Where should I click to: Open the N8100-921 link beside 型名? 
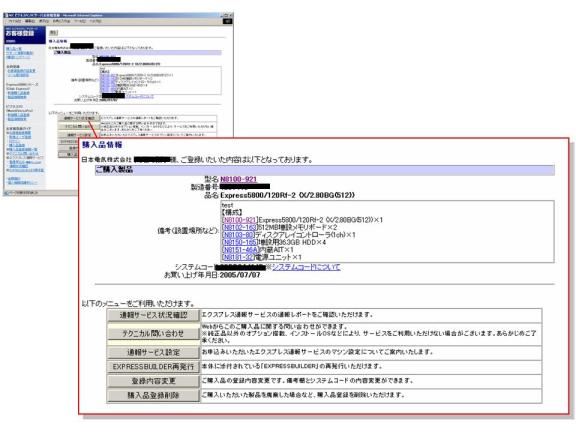[x=238, y=179]
